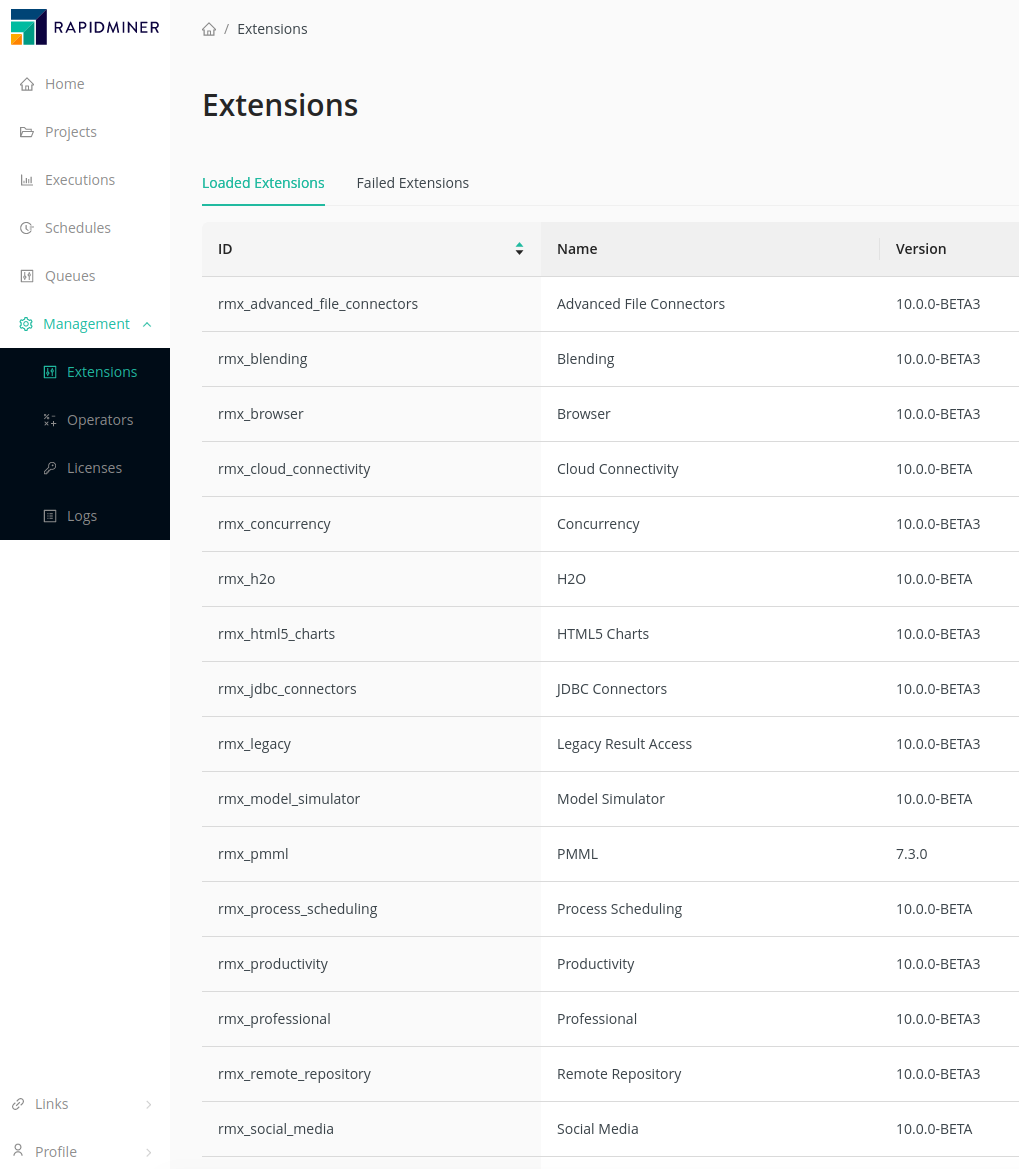This screenshot has height=1169, width=1019.
Task: View Executions via its sidebar icon
Action: click(x=26, y=179)
